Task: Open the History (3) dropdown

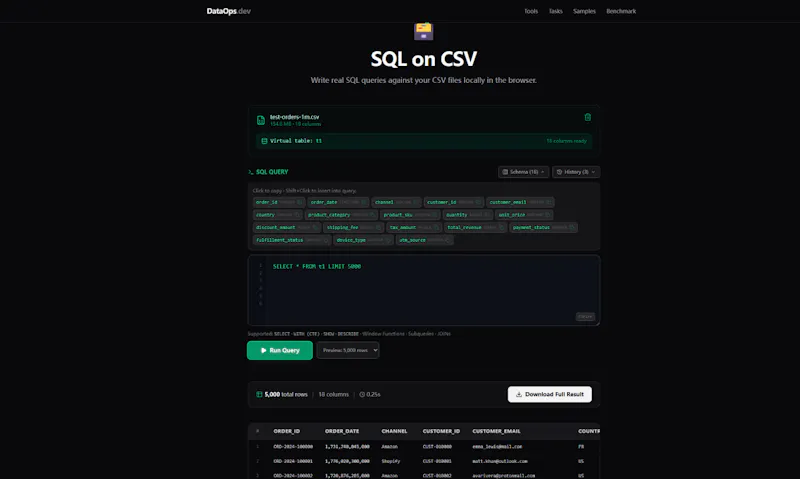Action: (576, 172)
